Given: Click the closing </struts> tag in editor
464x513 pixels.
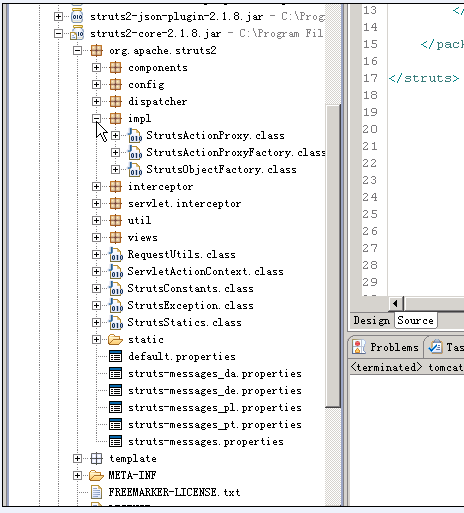Looking at the screenshot, I should pyautogui.click(x=424, y=78).
